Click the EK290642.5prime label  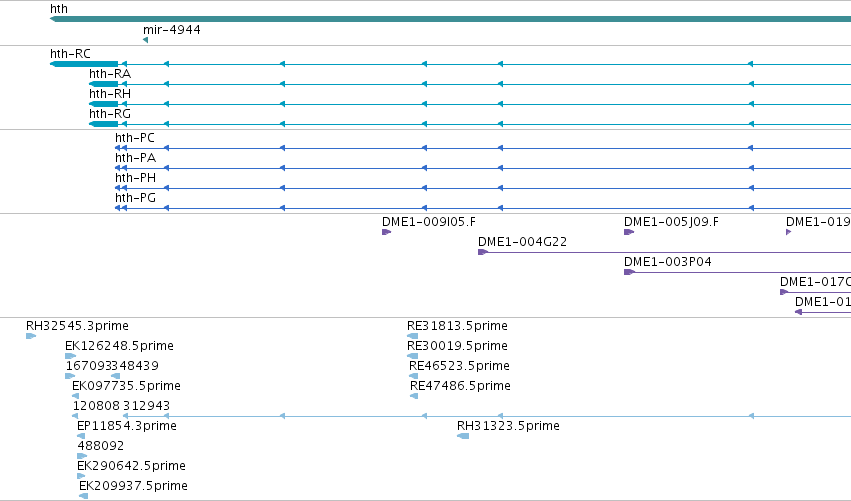131,466
